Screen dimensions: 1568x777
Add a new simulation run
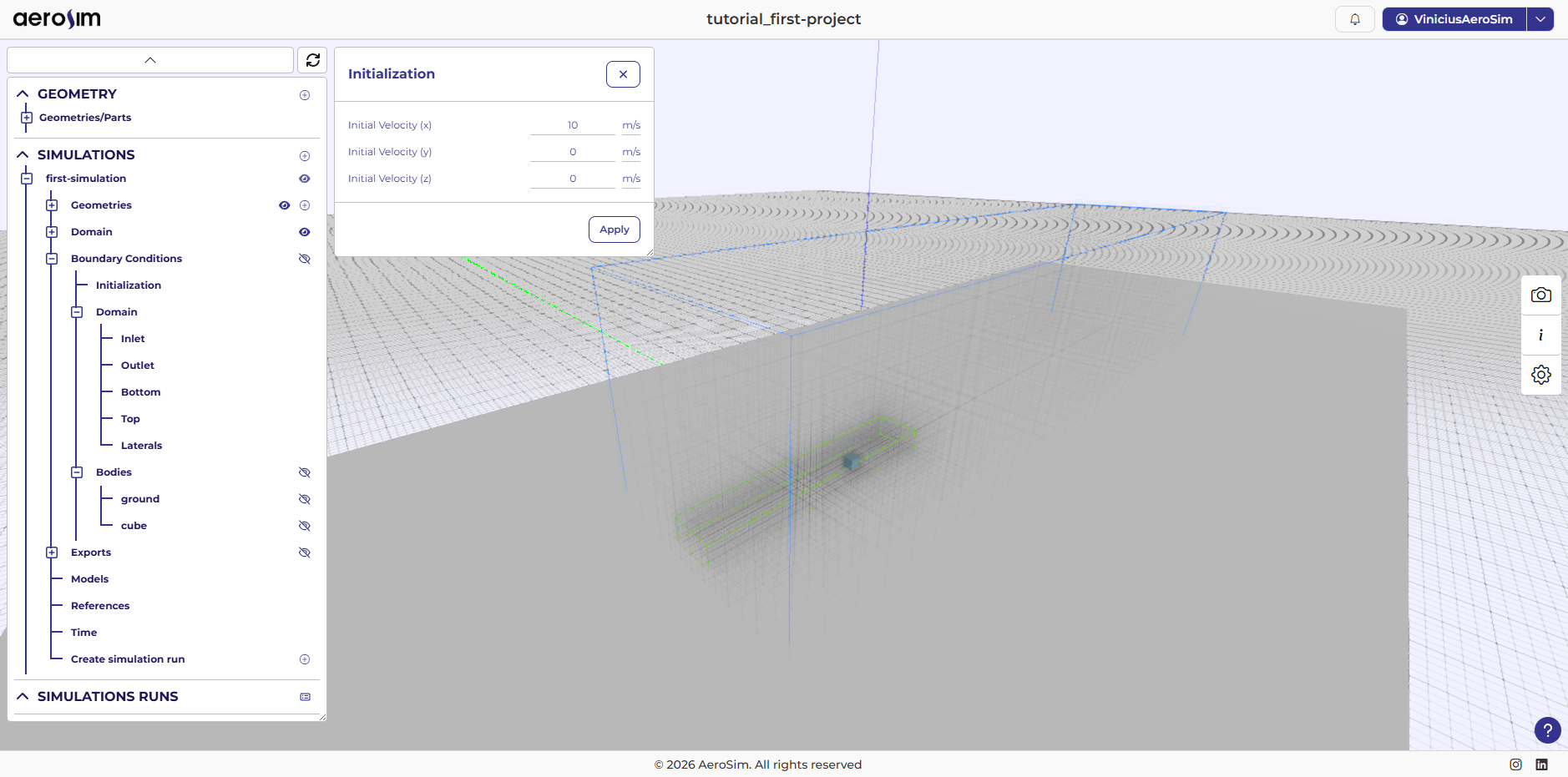click(x=304, y=658)
